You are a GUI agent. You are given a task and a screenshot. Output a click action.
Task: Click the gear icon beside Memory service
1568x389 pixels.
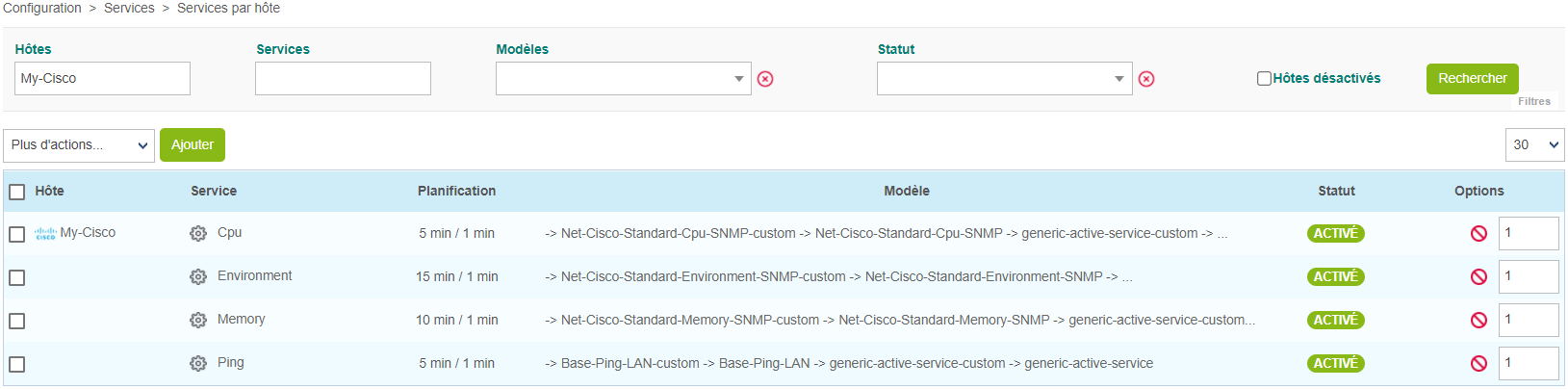click(198, 320)
